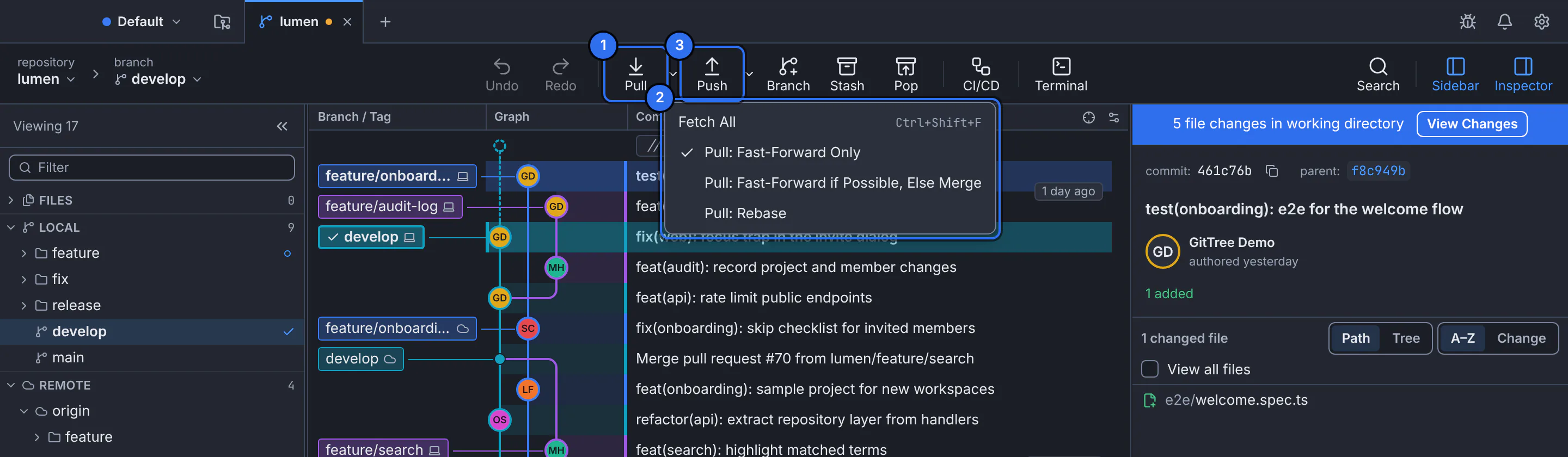Open the lumen repository dropdown
This screenshot has width=1568, height=457.
click(x=46, y=79)
